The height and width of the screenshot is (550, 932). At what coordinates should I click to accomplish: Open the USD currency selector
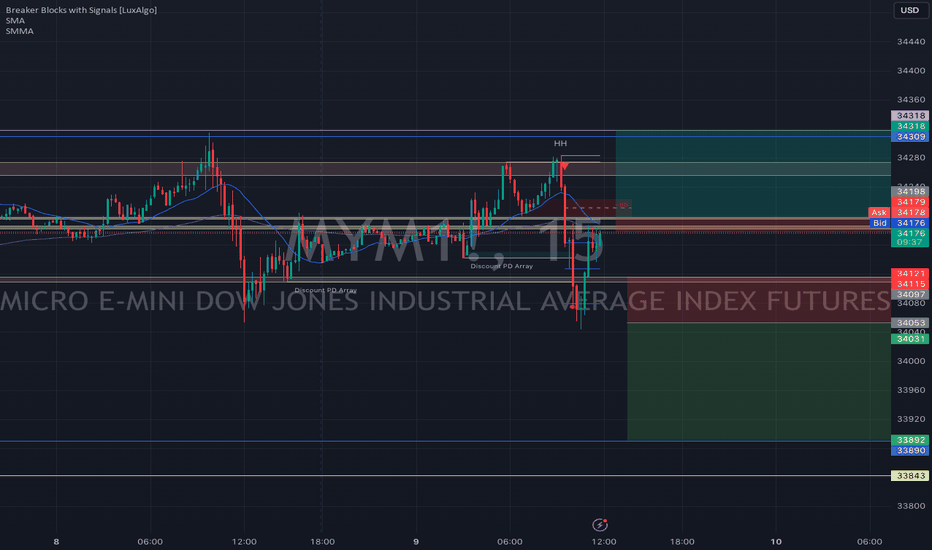pos(909,10)
